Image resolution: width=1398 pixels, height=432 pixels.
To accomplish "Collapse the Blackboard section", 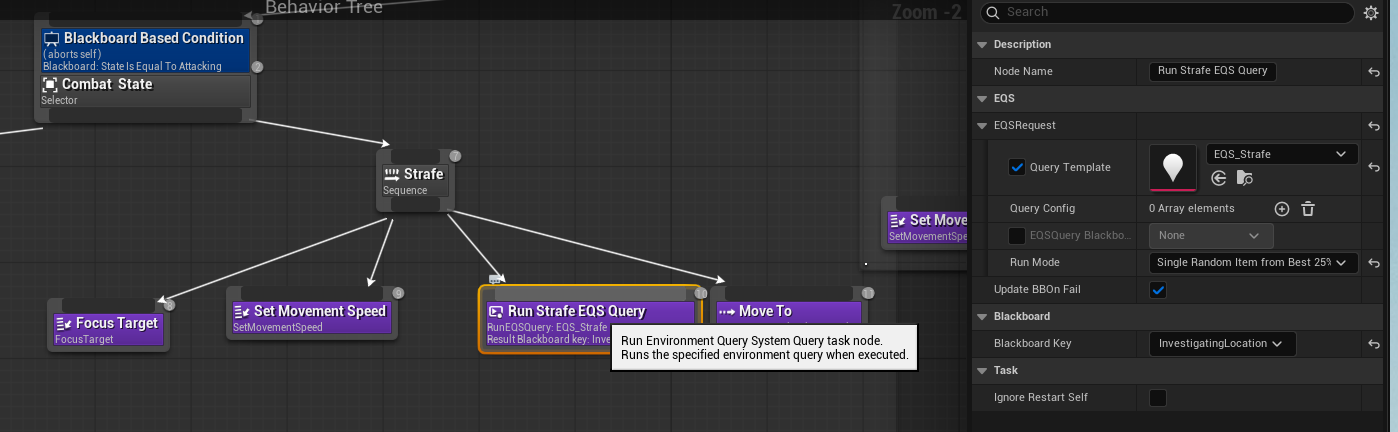I will [x=983, y=317].
